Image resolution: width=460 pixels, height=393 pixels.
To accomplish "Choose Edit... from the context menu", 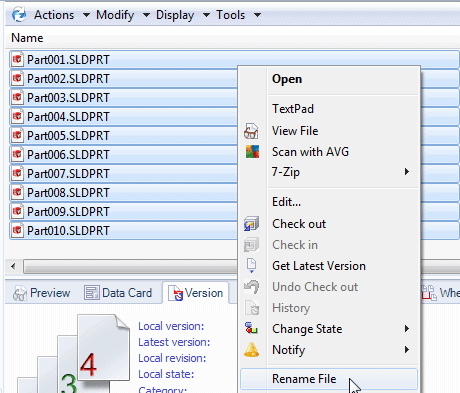I will [286, 202].
